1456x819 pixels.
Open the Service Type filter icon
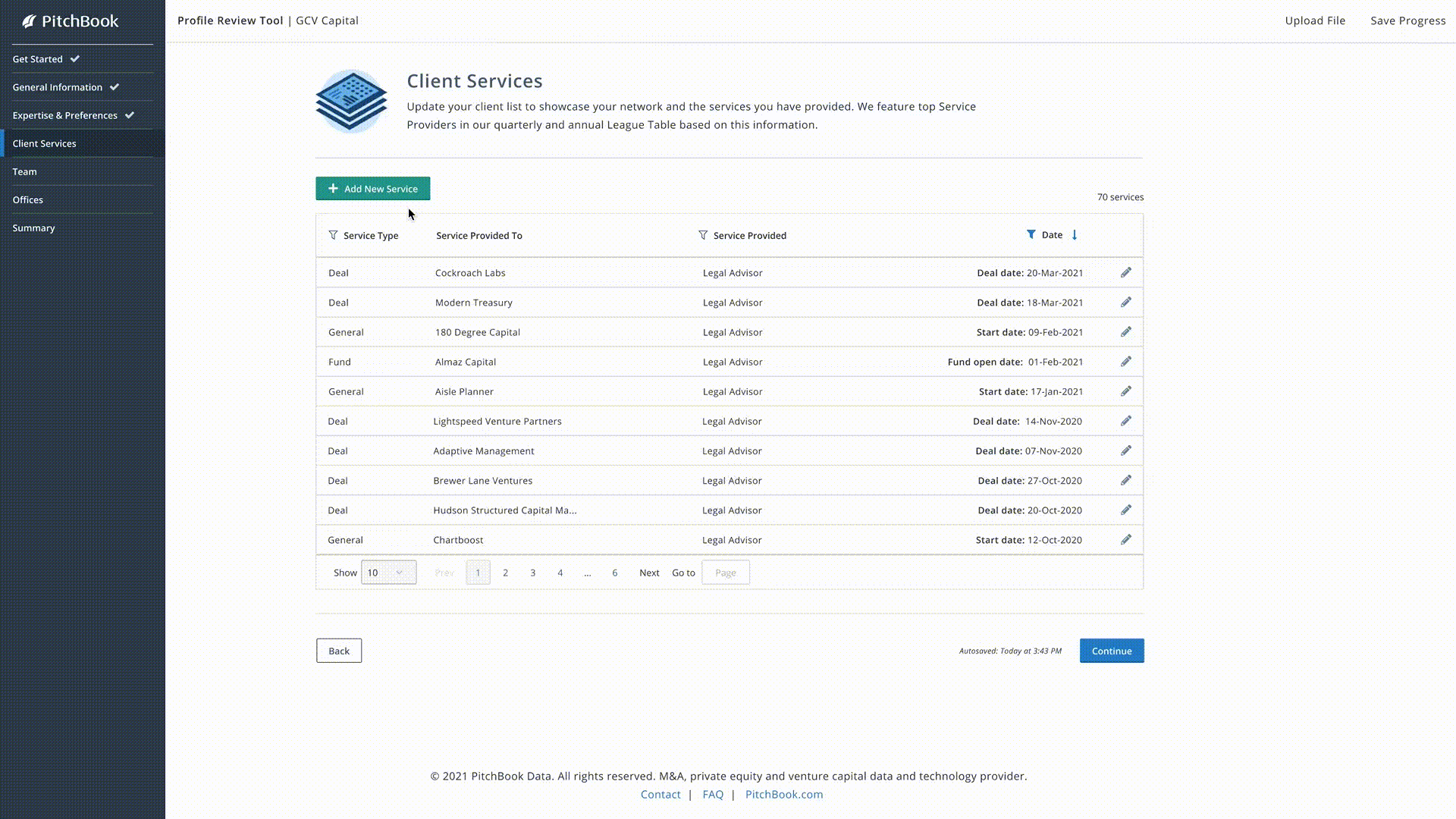click(333, 235)
